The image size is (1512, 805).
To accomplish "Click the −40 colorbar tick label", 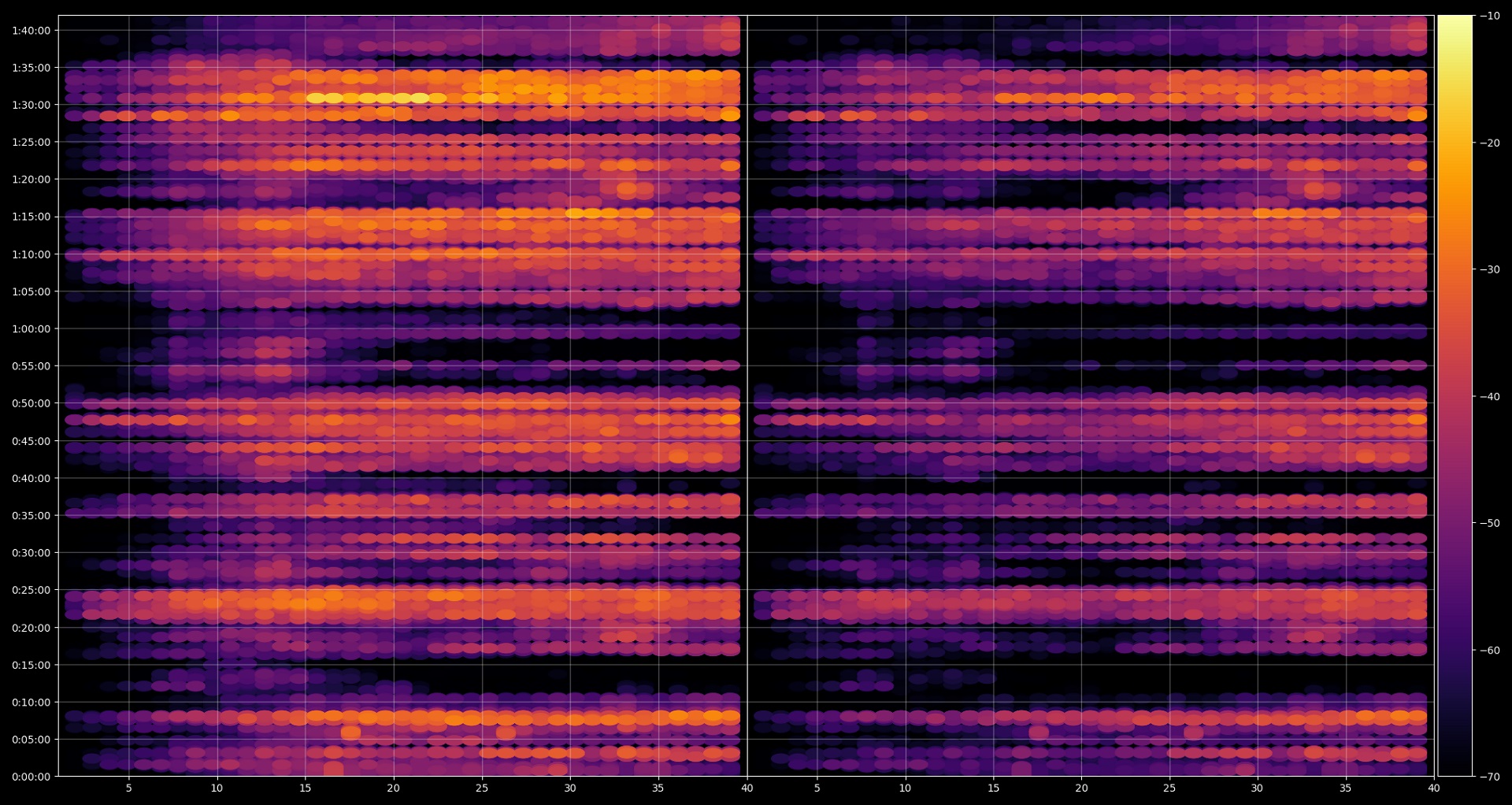I will [1490, 396].
